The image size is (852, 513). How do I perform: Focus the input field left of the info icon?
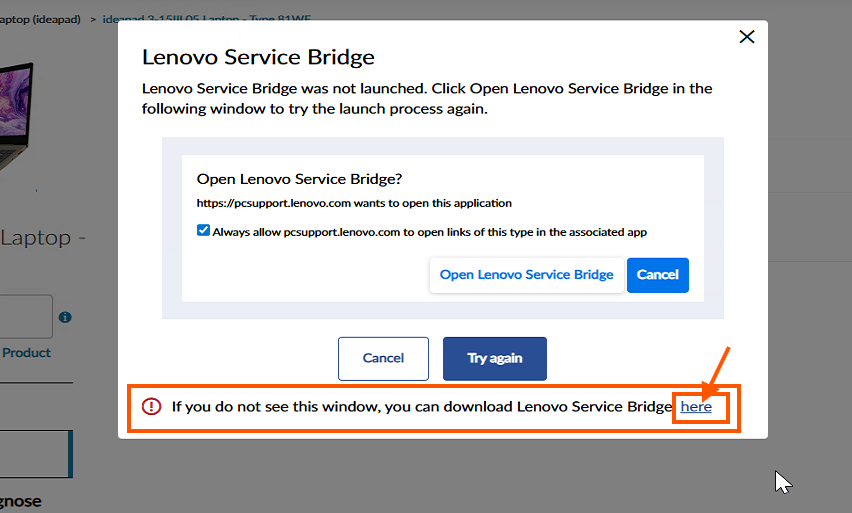pos(26,317)
